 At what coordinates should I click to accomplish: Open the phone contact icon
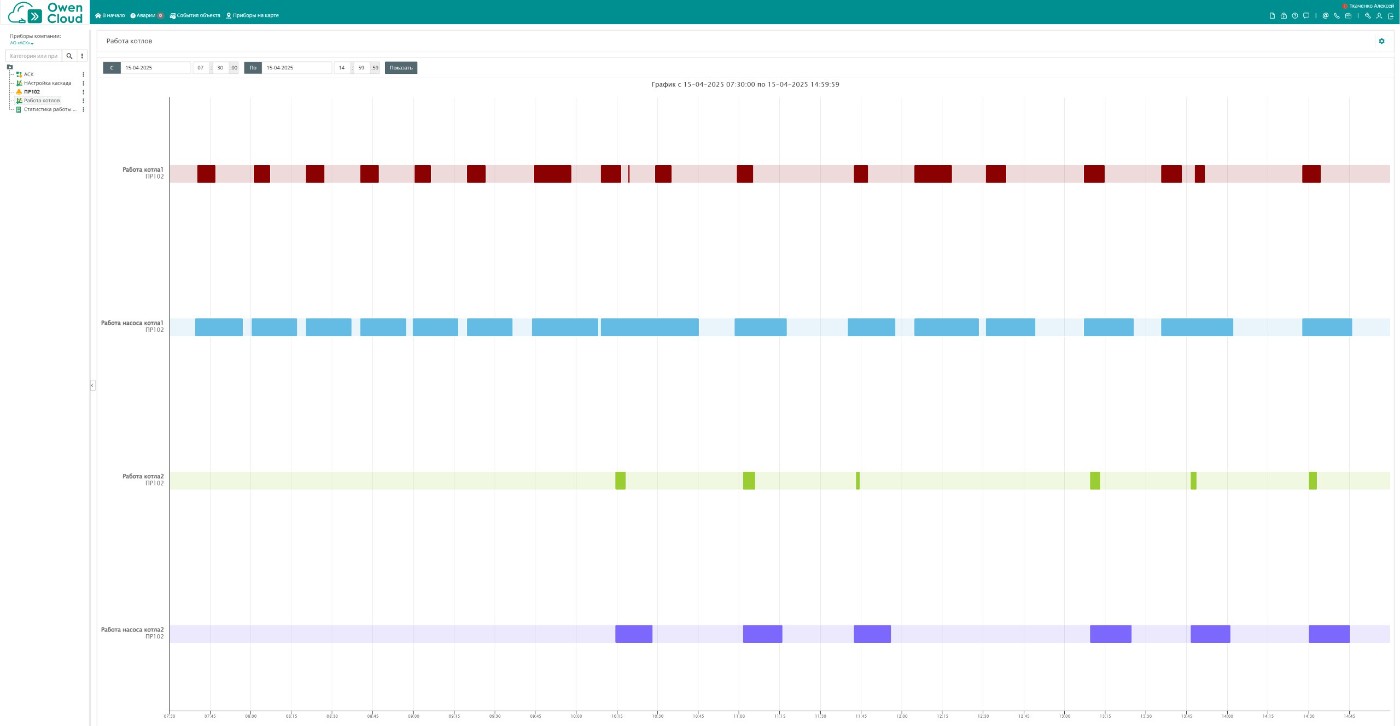click(1336, 16)
